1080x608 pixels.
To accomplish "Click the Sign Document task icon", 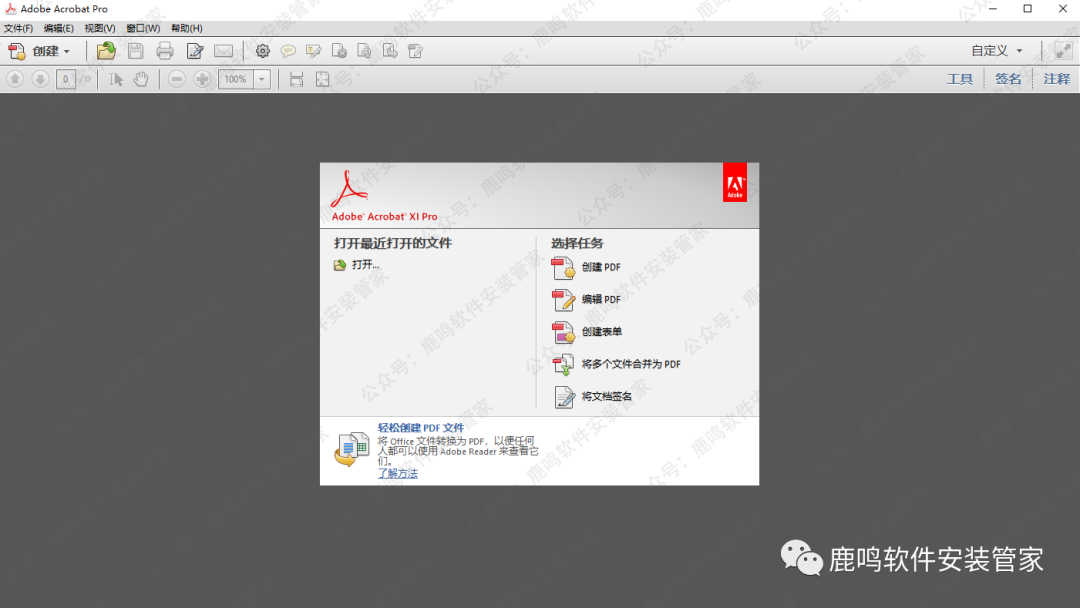I will click(564, 396).
